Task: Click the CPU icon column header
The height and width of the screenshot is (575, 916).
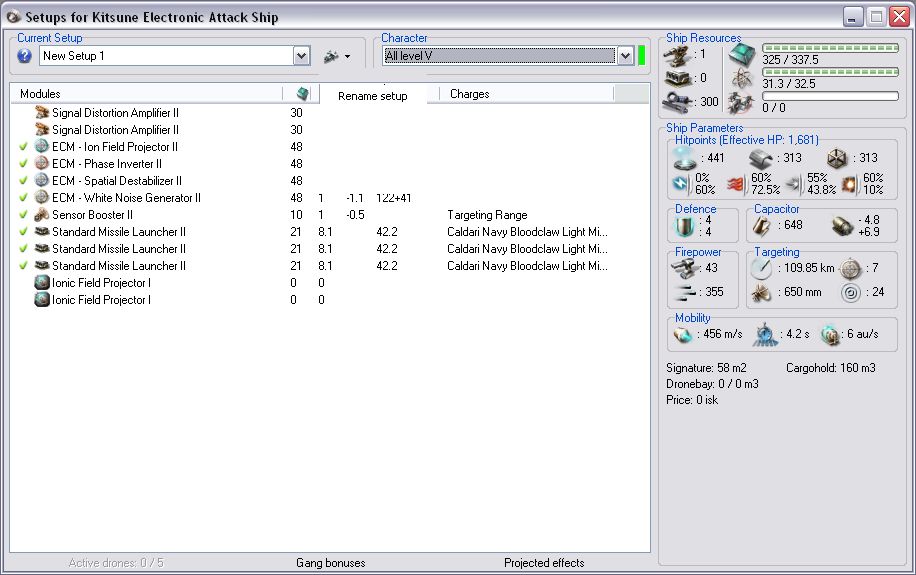Action: point(302,93)
